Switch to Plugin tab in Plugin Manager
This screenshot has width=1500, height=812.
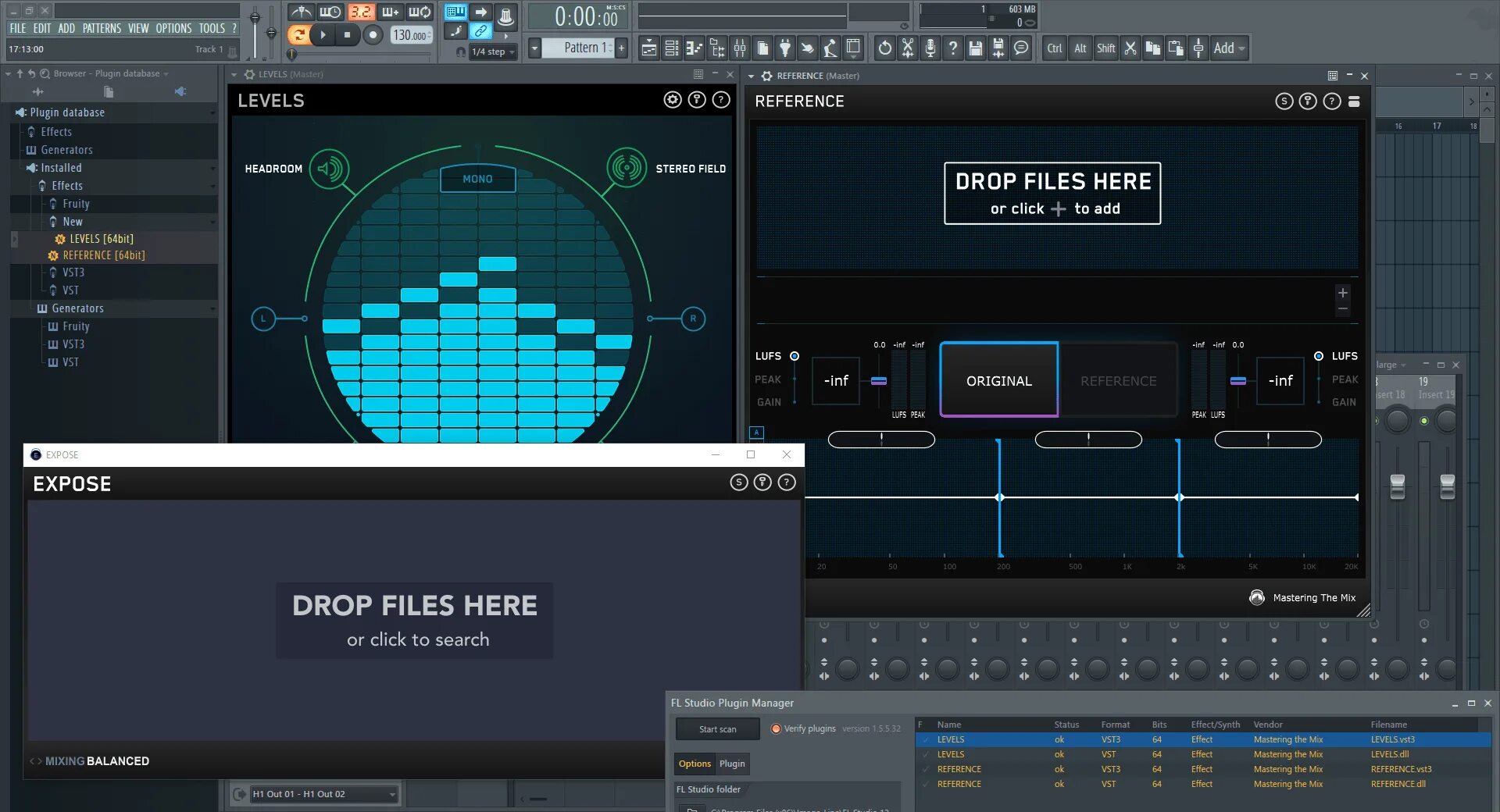click(x=732, y=764)
